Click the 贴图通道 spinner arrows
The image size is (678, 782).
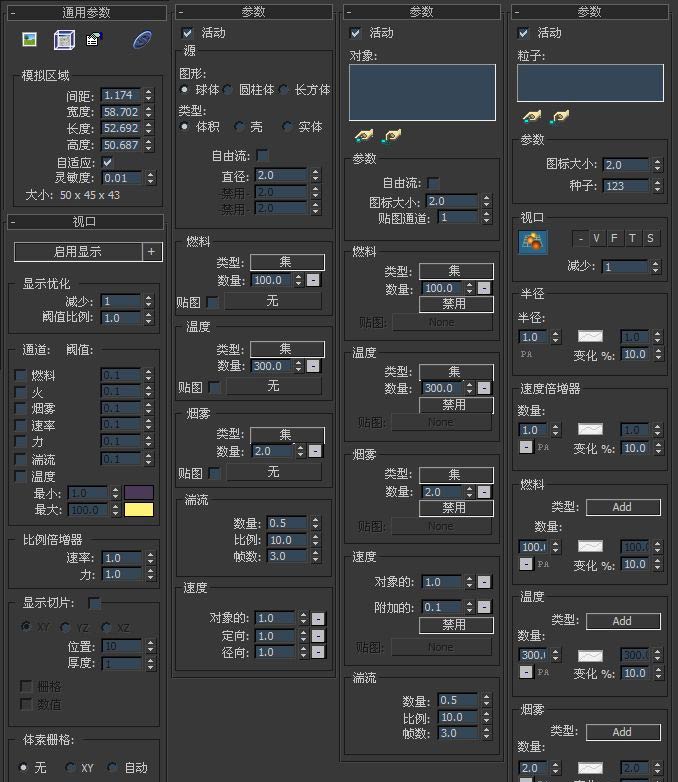click(486, 217)
